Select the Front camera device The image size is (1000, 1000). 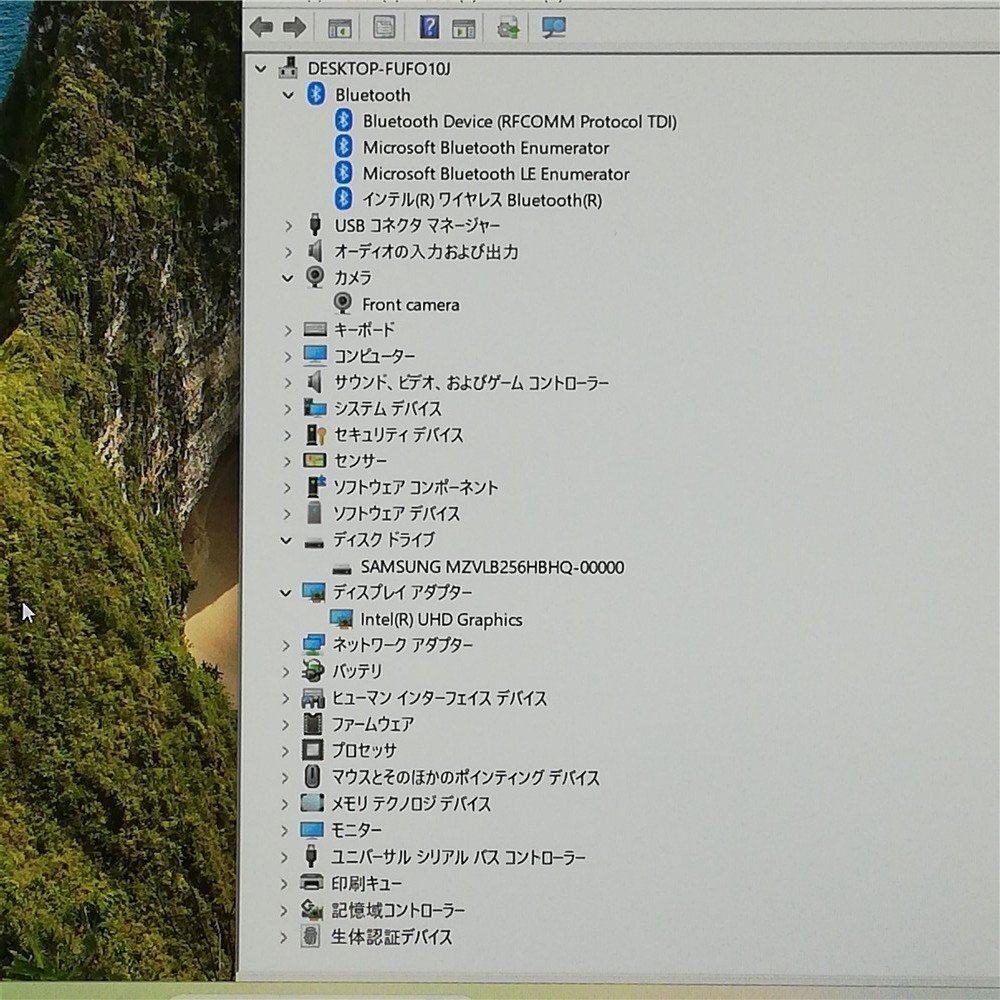[x=411, y=305]
